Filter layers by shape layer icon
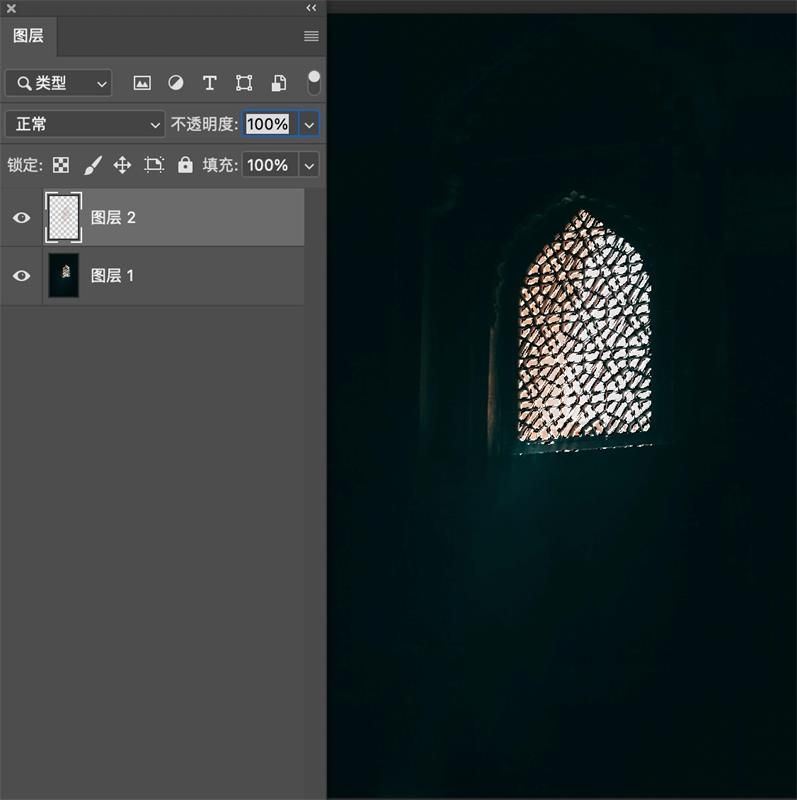 click(x=244, y=83)
